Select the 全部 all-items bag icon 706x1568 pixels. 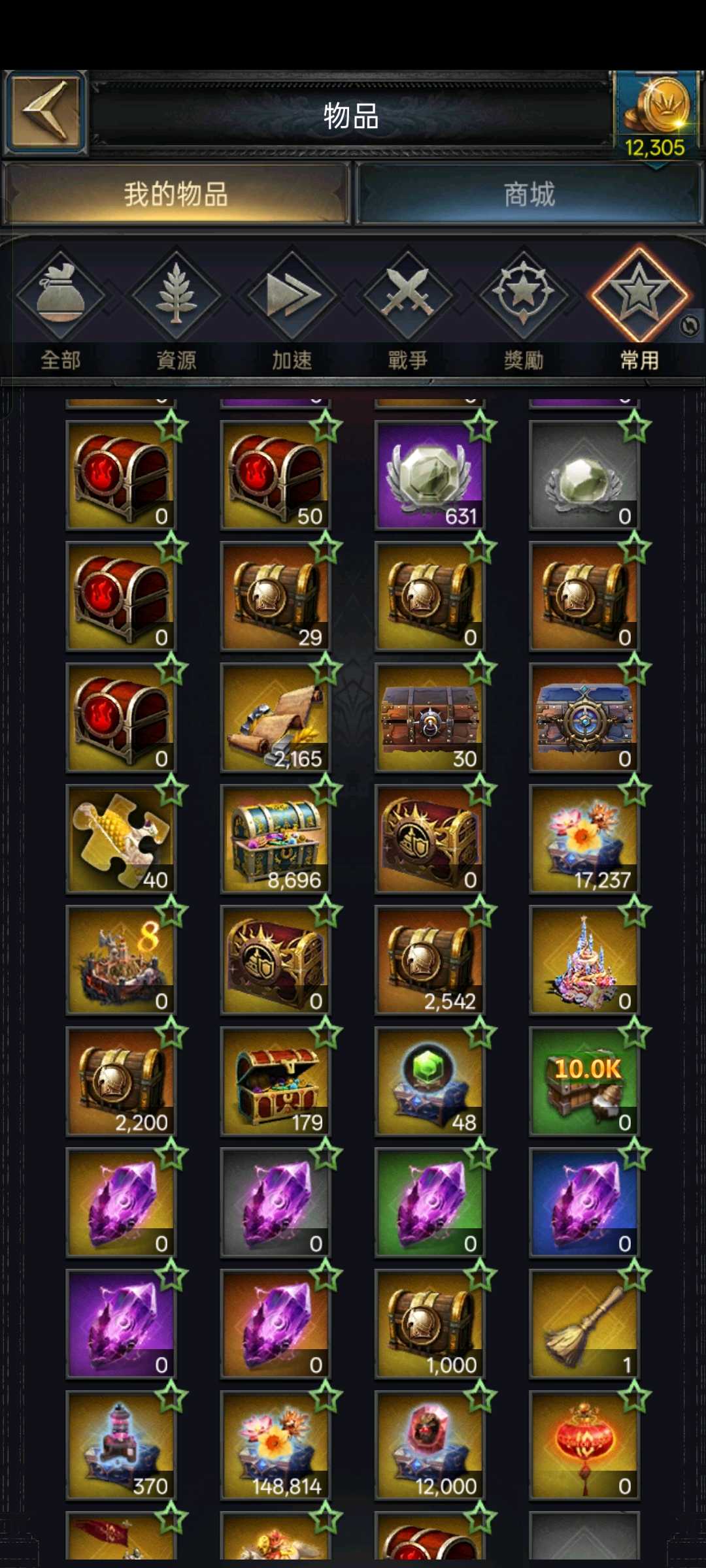pyautogui.click(x=60, y=295)
